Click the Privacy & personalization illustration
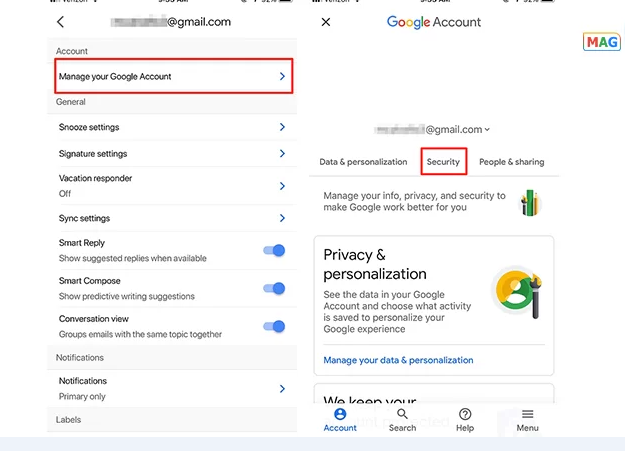This screenshot has width=625, height=451. [517, 292]
